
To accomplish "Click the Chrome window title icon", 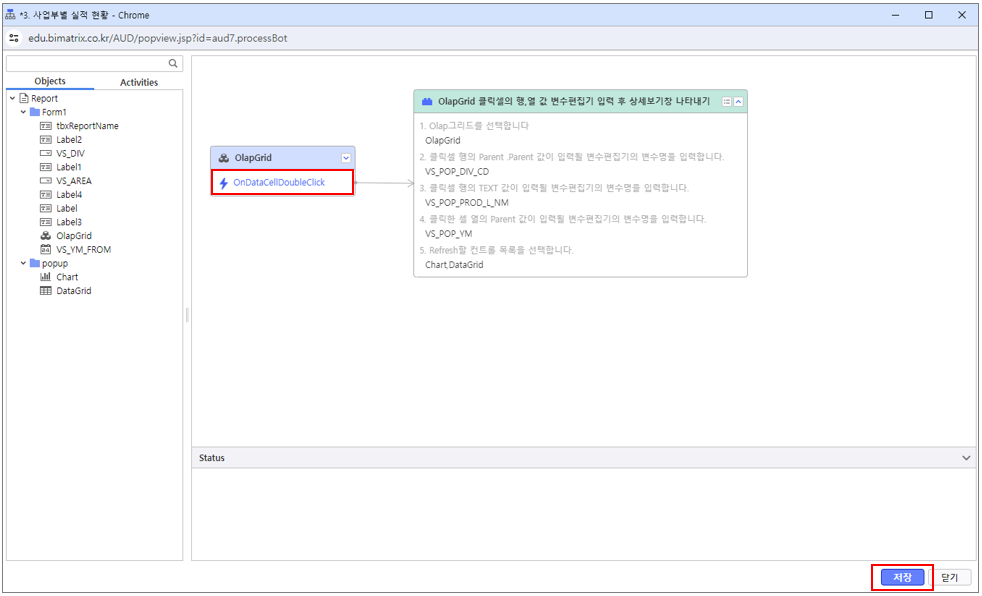I will (x=10, y=15).
